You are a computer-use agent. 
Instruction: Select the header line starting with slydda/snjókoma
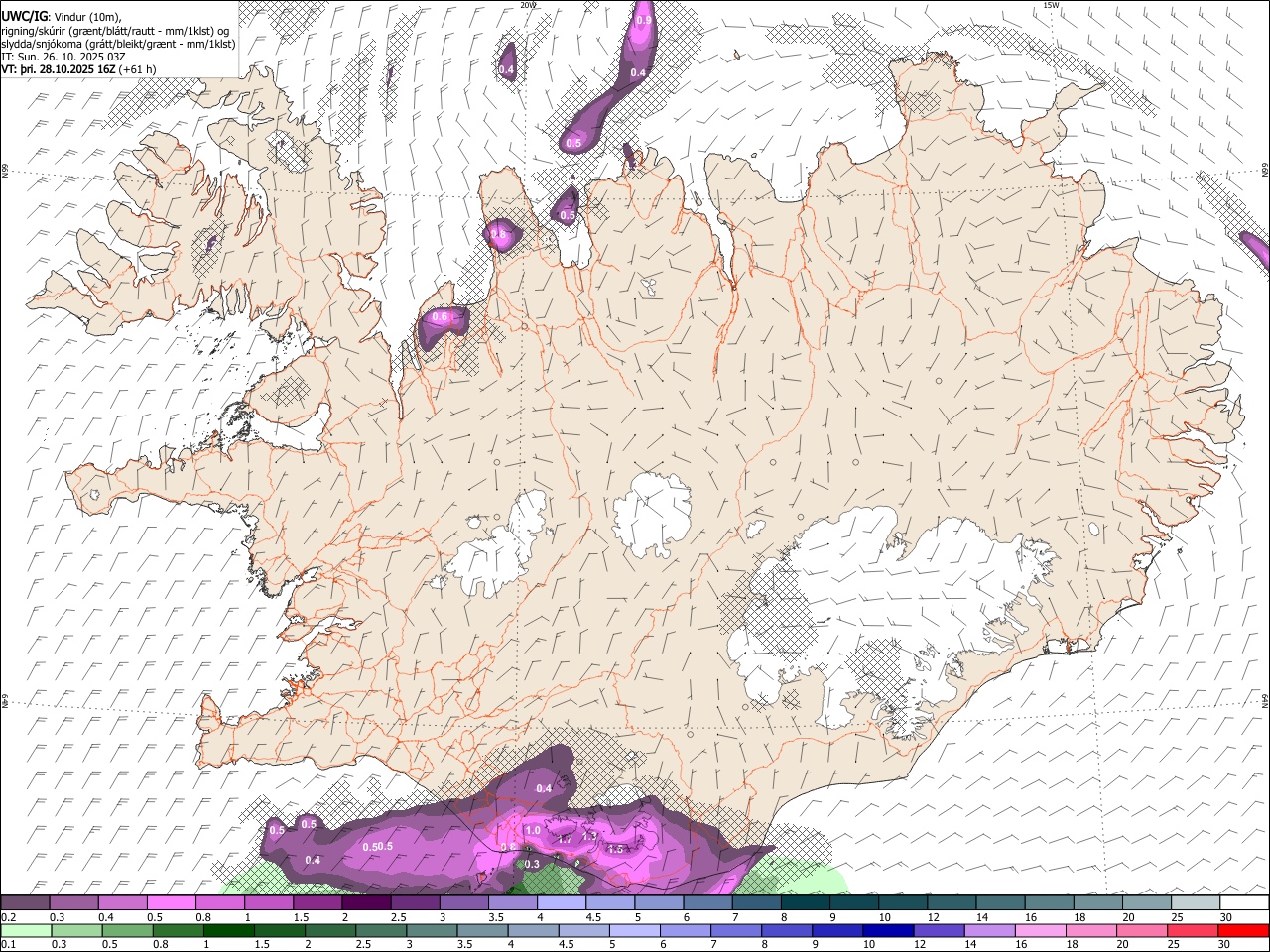click(x=118, y=44)
